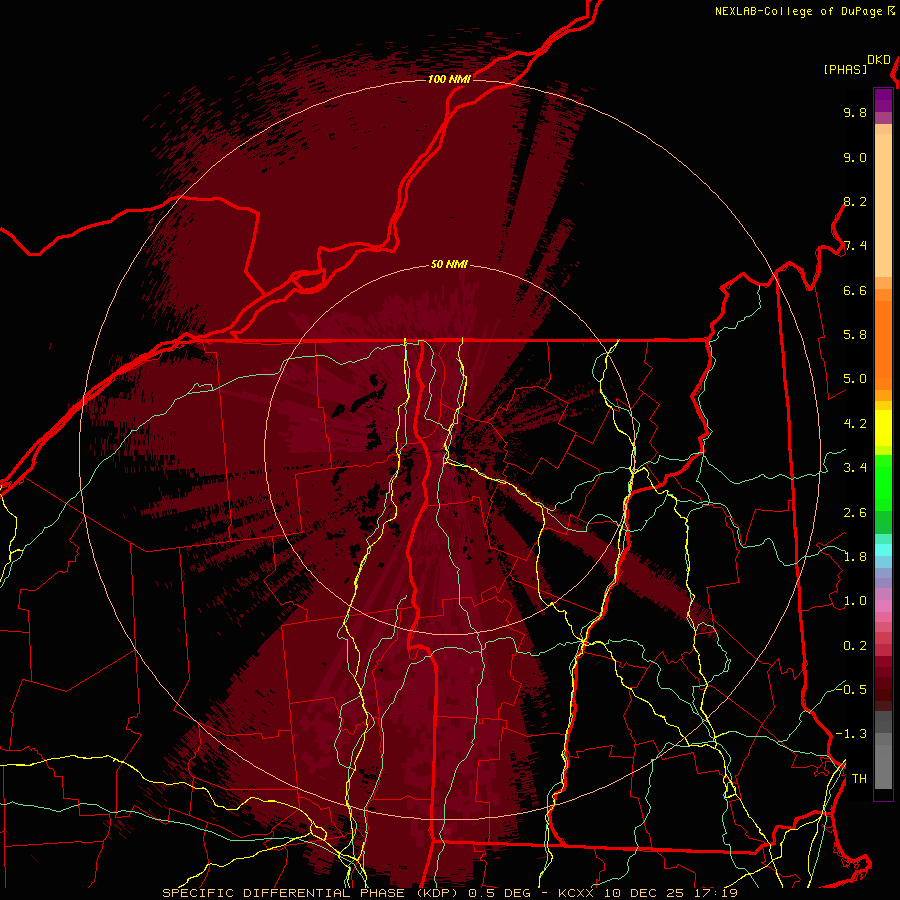Click the 9.8 legend value
This screenshot has width=900, height=900.
coord(855,113)
